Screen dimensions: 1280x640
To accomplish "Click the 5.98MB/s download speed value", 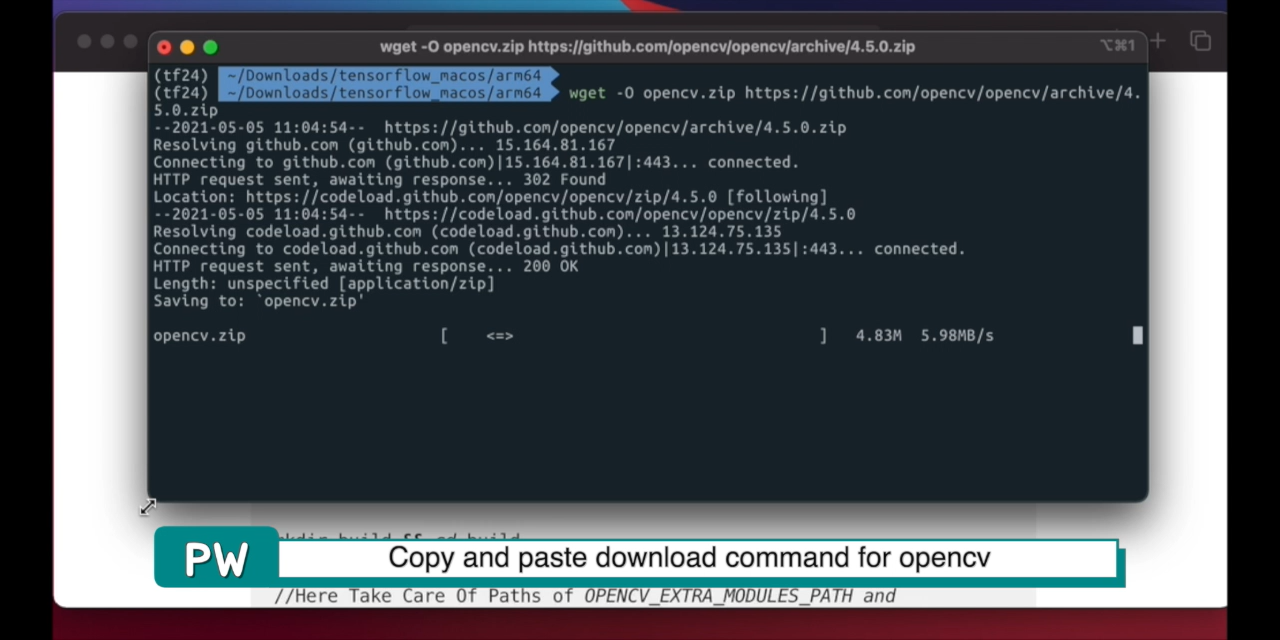I will [x=957, y=336].
